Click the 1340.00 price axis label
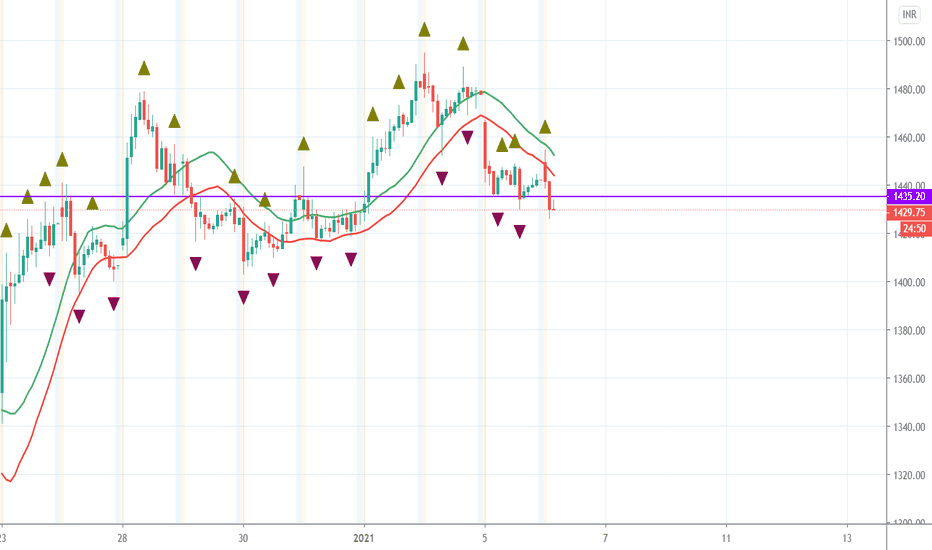 (x=909, y=427)
